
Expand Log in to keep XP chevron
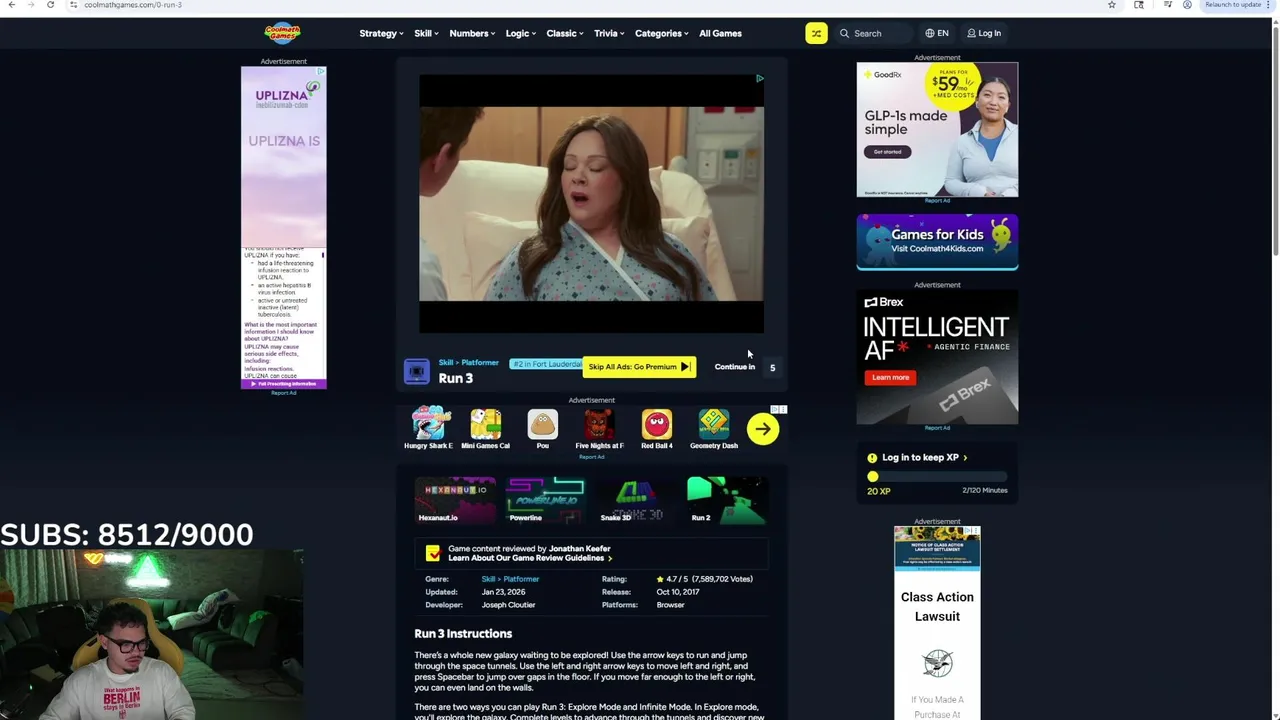(x=965, y=457)
